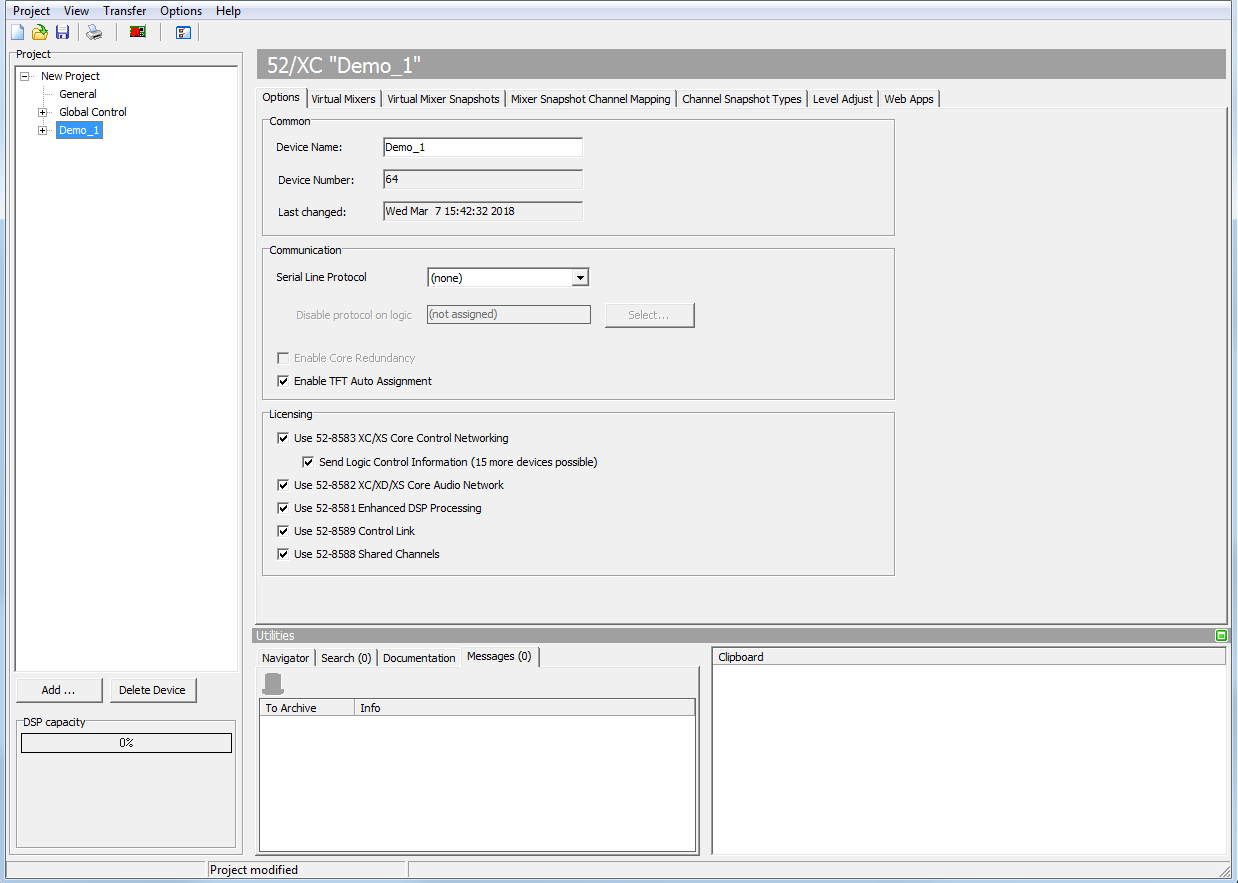Click the Delete Device button
Screen dimensions: 1238x883
(x=152, y=689)
